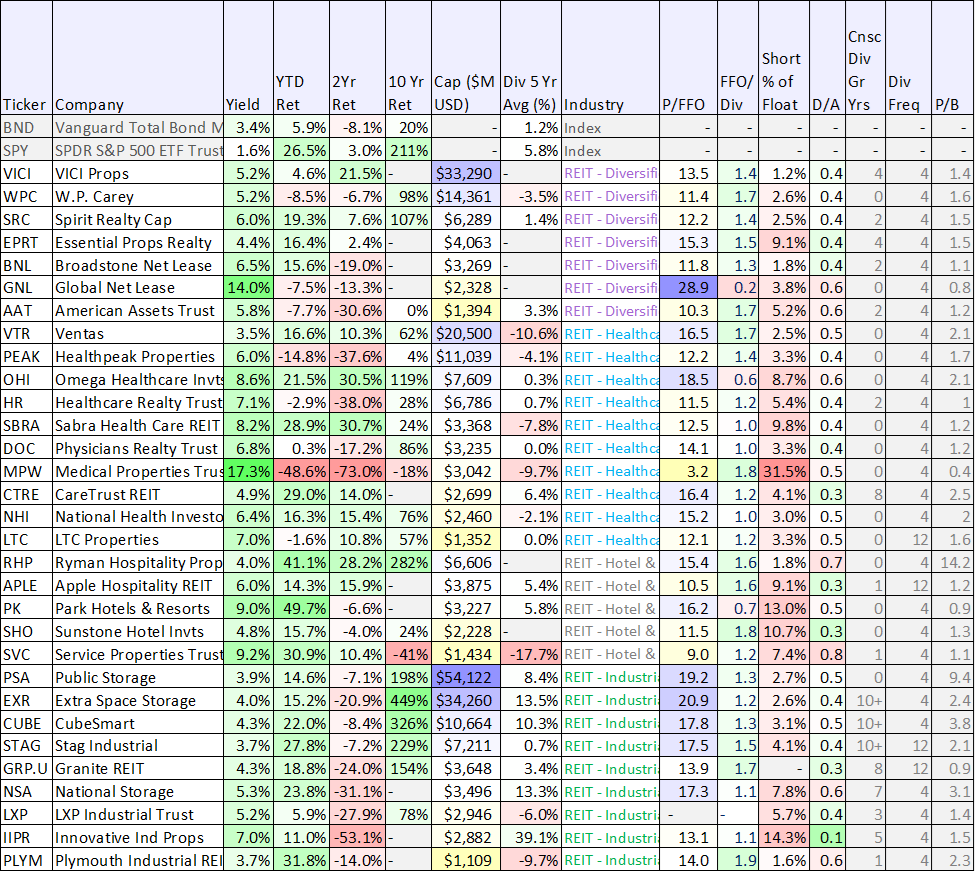The width and height of the screenshot is (975, 872).
Task: Select Ryman Hospitality P/B value 14.2
Action: tap(953, 563)
